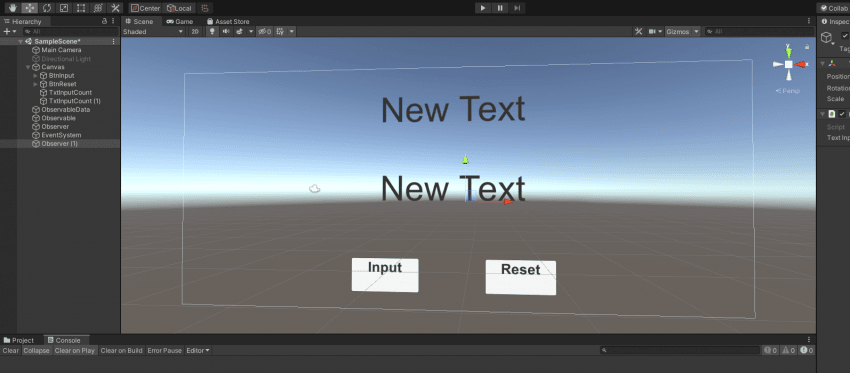Switch to the Project tab
The image size is (850, 373).
(19, 340)
